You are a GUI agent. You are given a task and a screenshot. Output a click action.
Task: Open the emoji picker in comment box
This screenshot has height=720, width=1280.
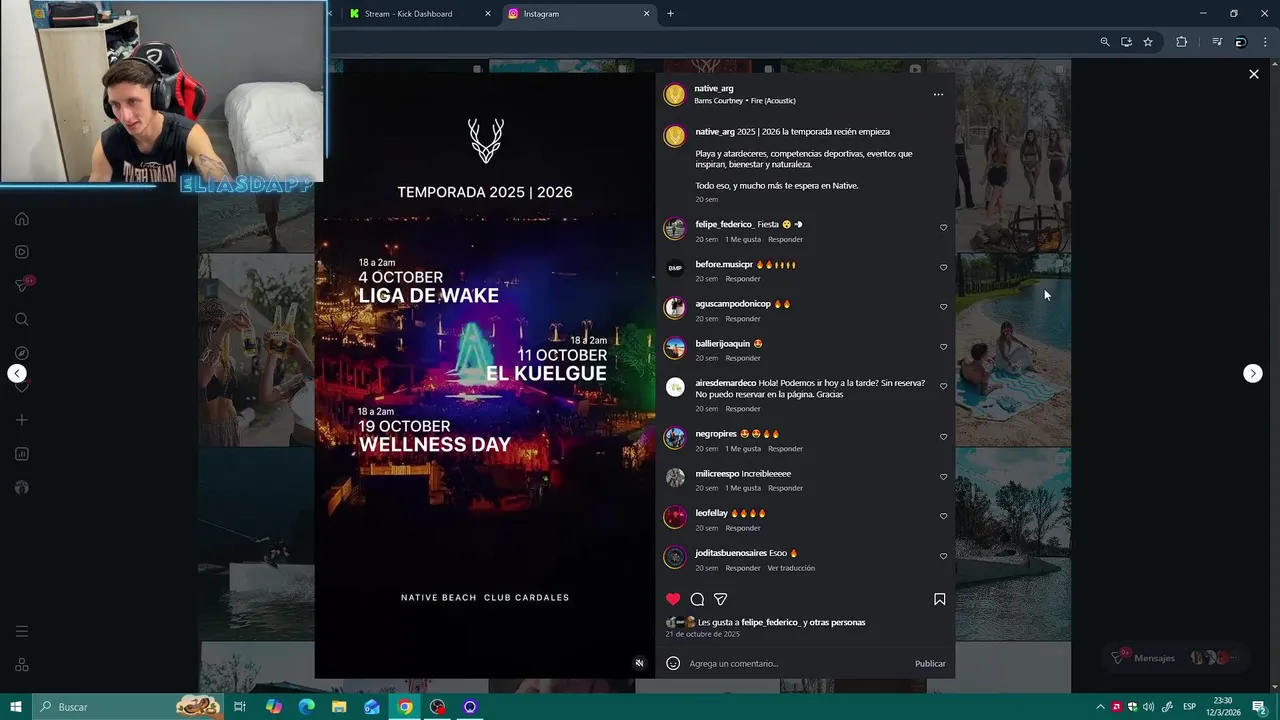673,663
